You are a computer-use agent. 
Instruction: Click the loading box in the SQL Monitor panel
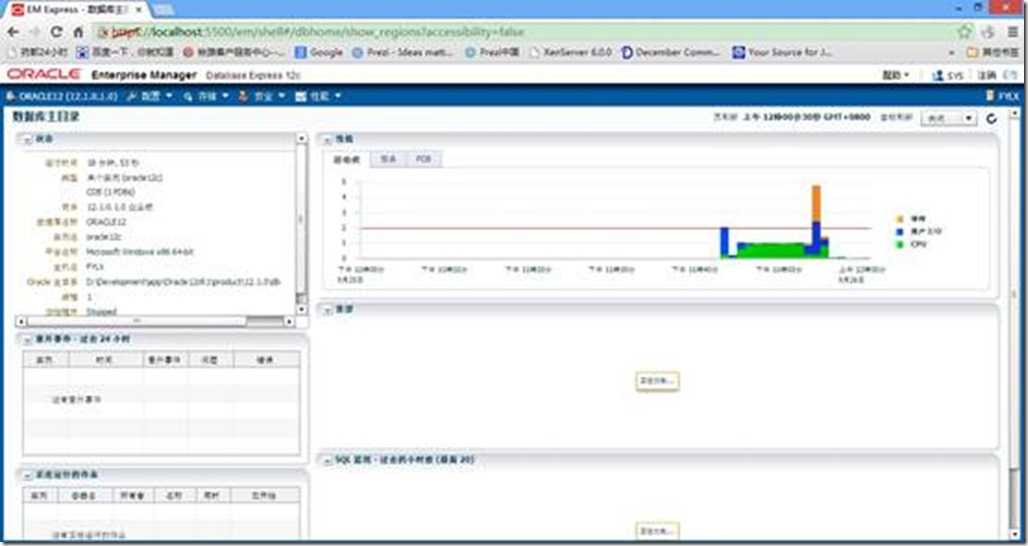658,530
